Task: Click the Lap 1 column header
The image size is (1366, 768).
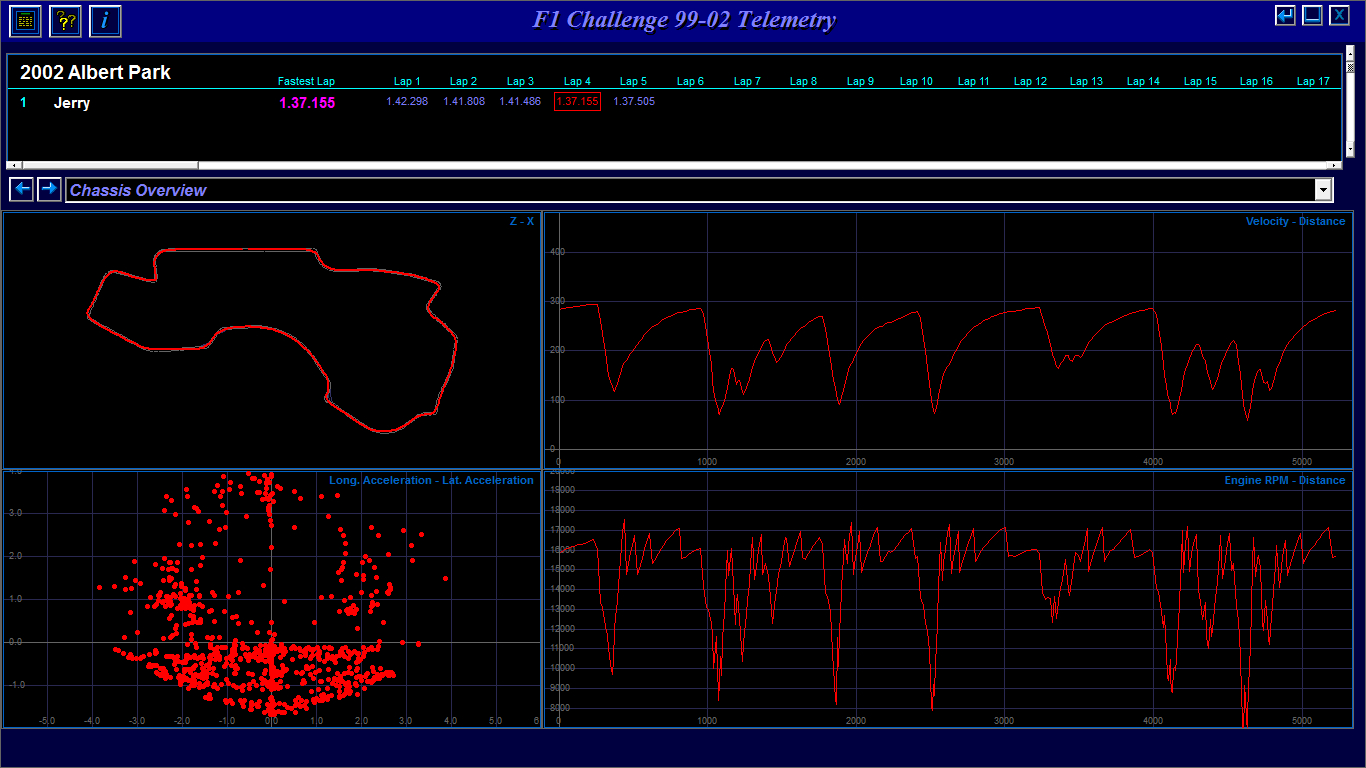Action: pyautogui.click(x=407, y=82)
